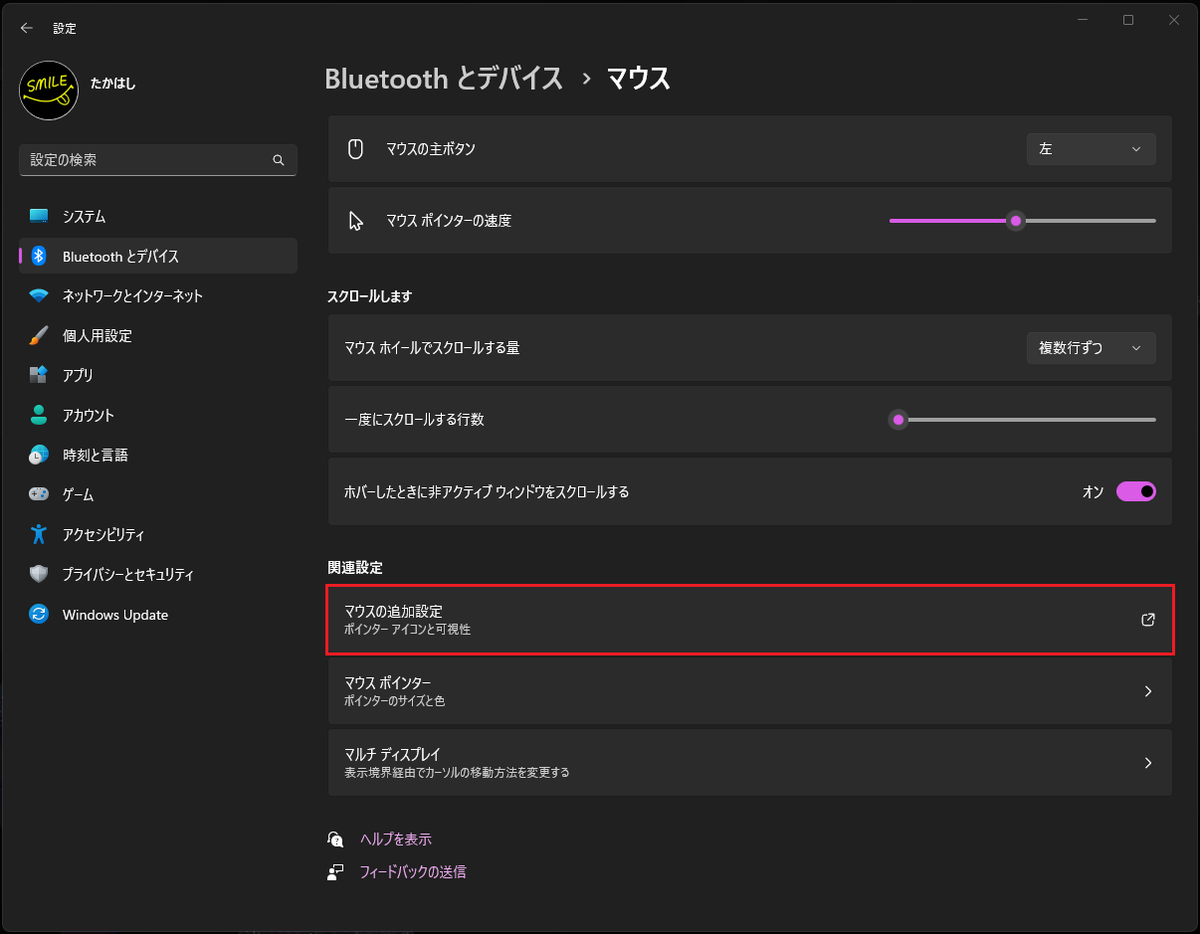Image resolution: width=1200 pixels, height=934 pixels.
Task: Click the back arrow in Settings
Action: point(27,29)
